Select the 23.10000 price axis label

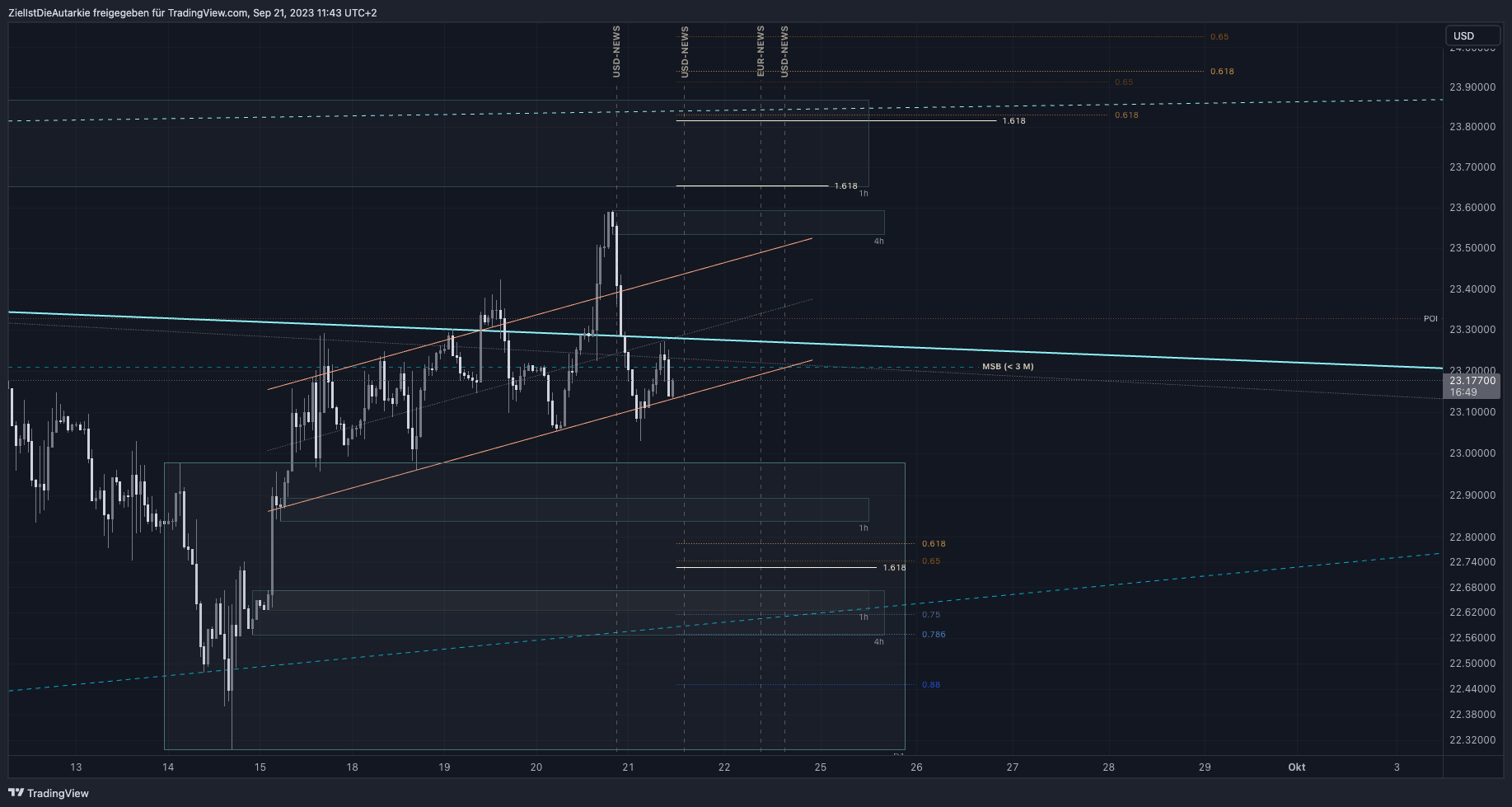click(1472, 411)
